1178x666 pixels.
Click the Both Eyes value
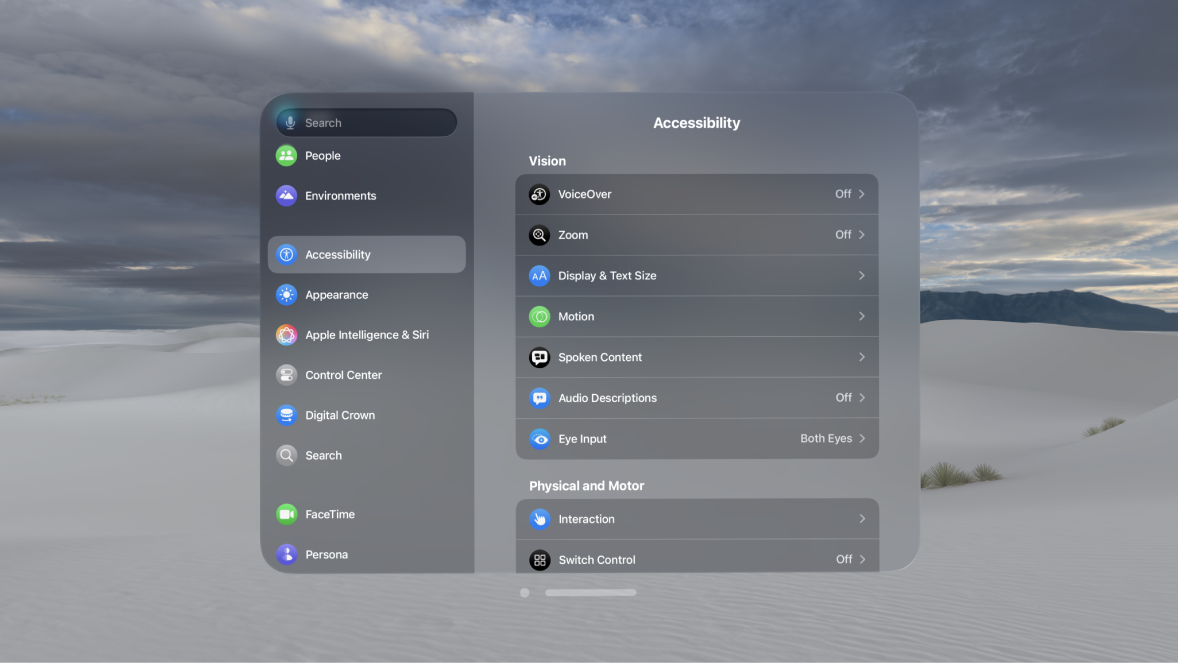click(x=826, y=438)
